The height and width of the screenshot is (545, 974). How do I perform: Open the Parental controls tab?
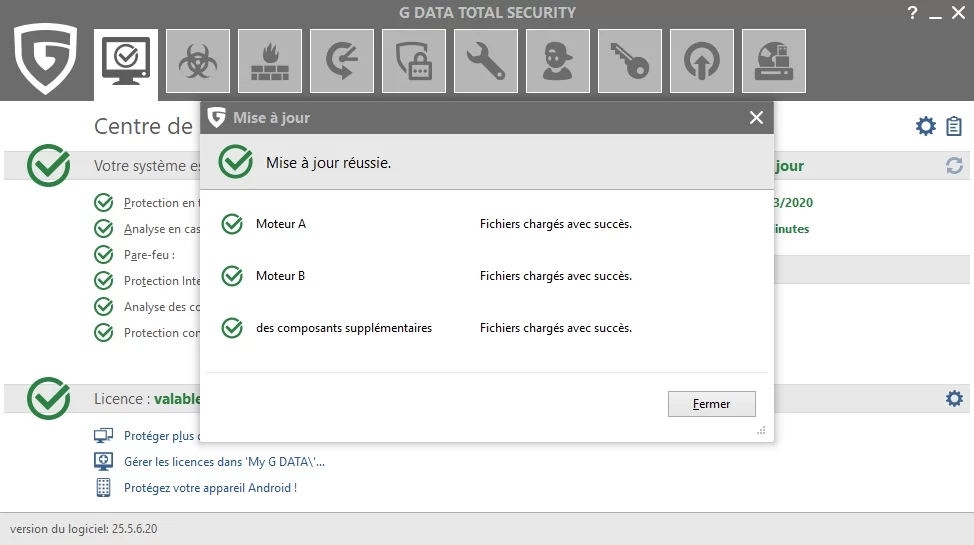coord(558,61)
